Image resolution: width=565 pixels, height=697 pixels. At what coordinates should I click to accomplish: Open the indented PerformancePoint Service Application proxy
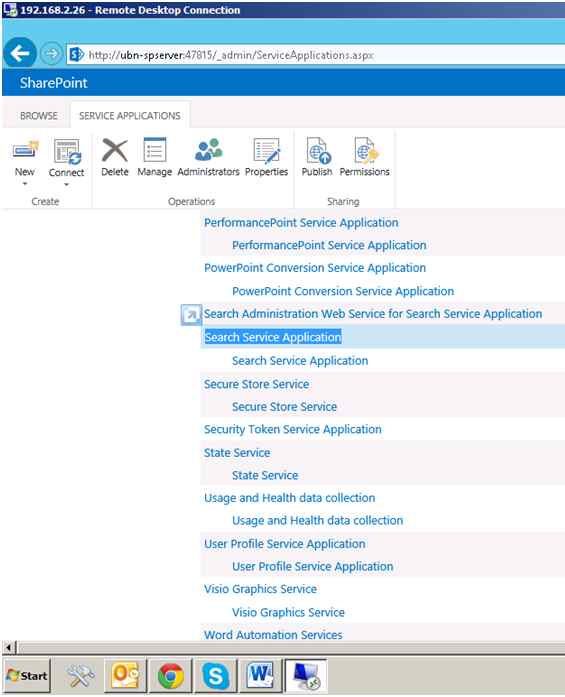click(329, 245)
